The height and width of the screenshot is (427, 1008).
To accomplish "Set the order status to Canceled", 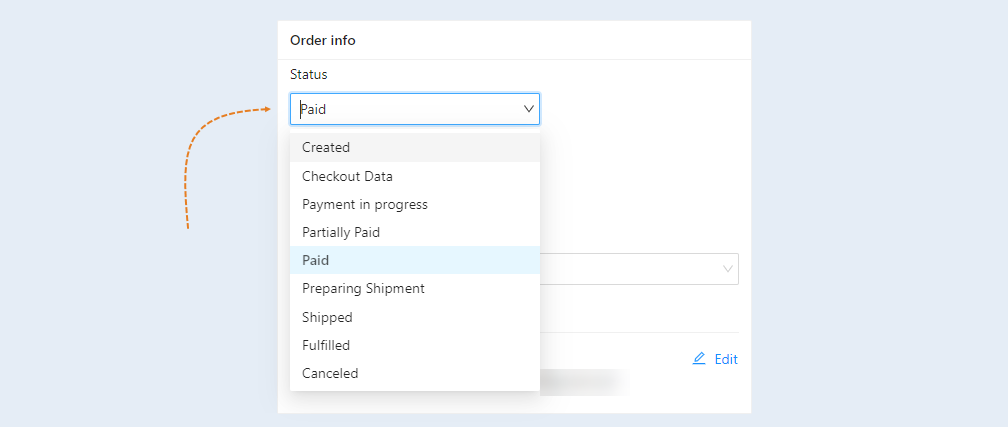I will [415, 373].
